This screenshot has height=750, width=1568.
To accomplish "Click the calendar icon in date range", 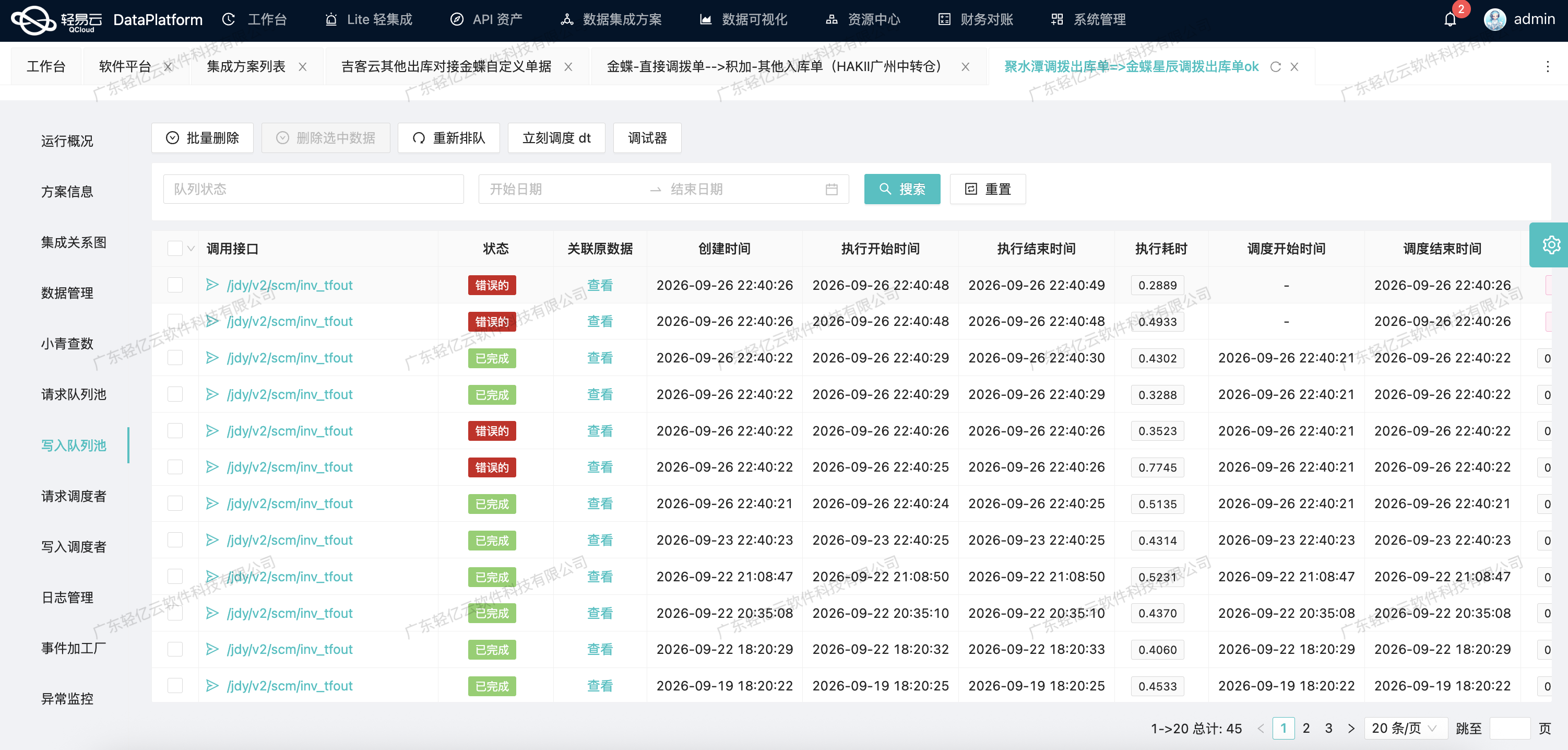I will 831,190.
